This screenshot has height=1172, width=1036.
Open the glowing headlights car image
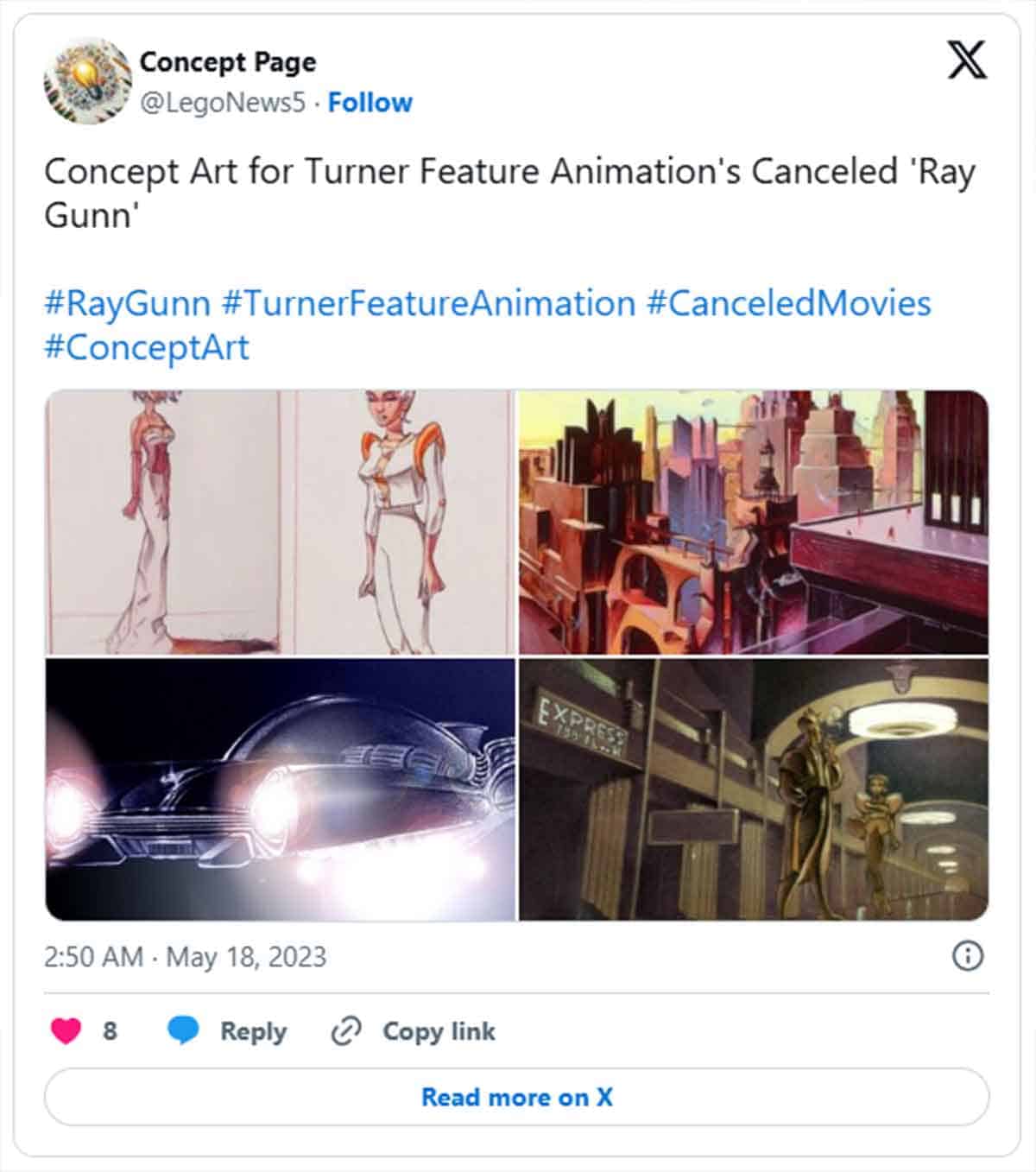[280, 789]
